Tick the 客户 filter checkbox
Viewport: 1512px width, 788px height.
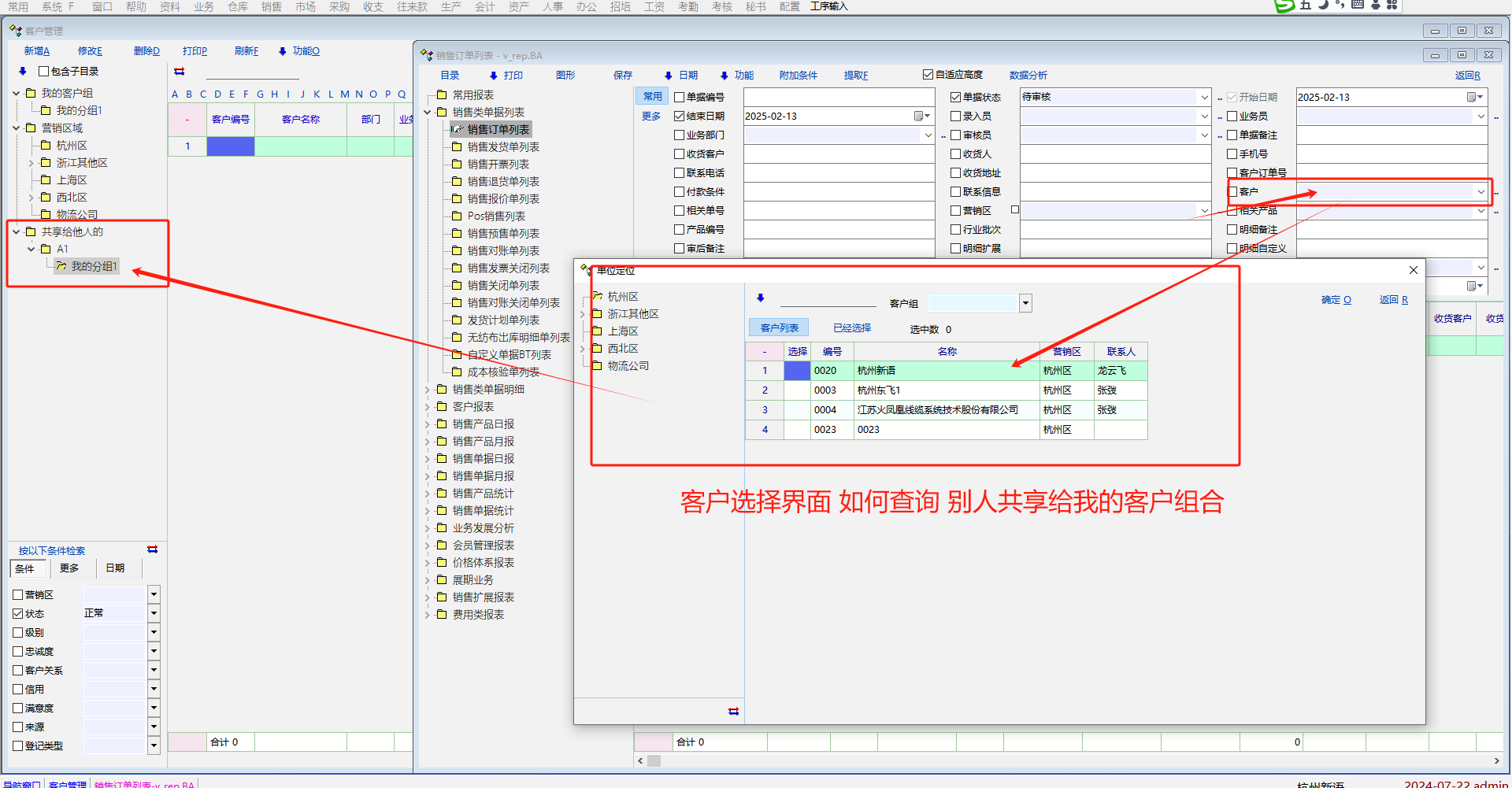pos(1232,192)
